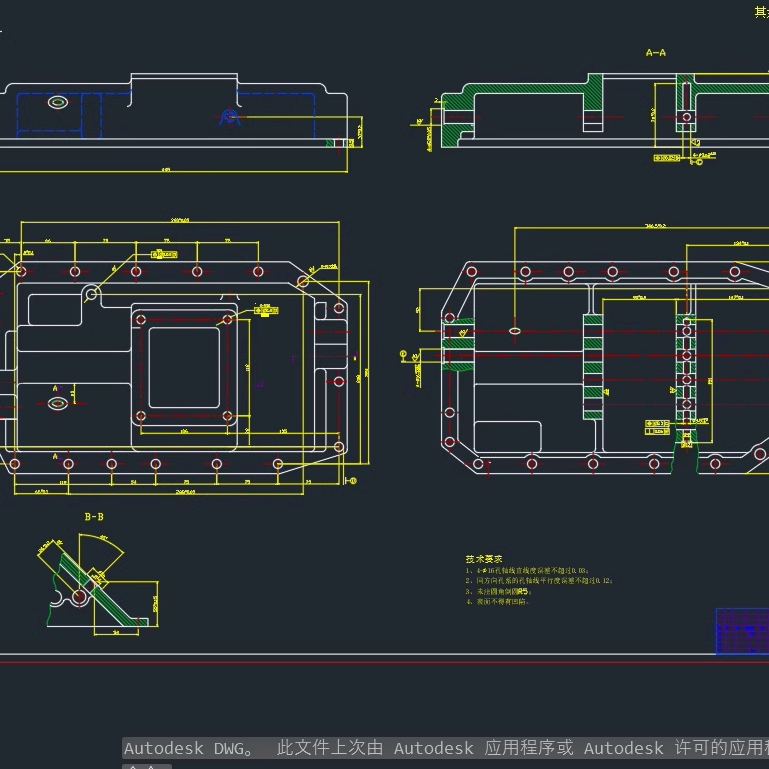Viewport: 769px width, 769px height.
Task: Click the command prompt box below the message
Action: pyautogui.click(x=147, y=766)
